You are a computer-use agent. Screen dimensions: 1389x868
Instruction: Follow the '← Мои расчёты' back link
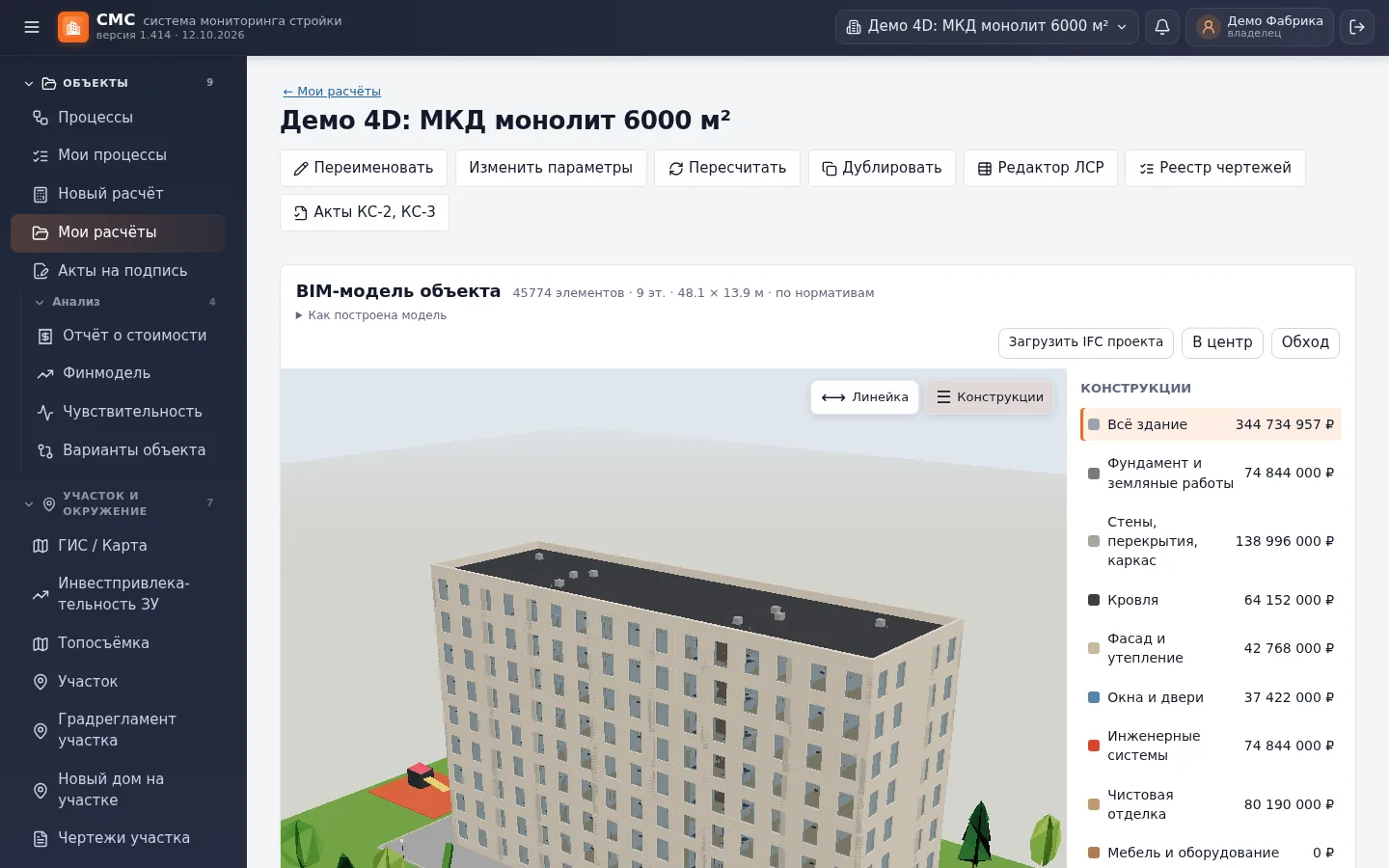[x=332, y=92]
